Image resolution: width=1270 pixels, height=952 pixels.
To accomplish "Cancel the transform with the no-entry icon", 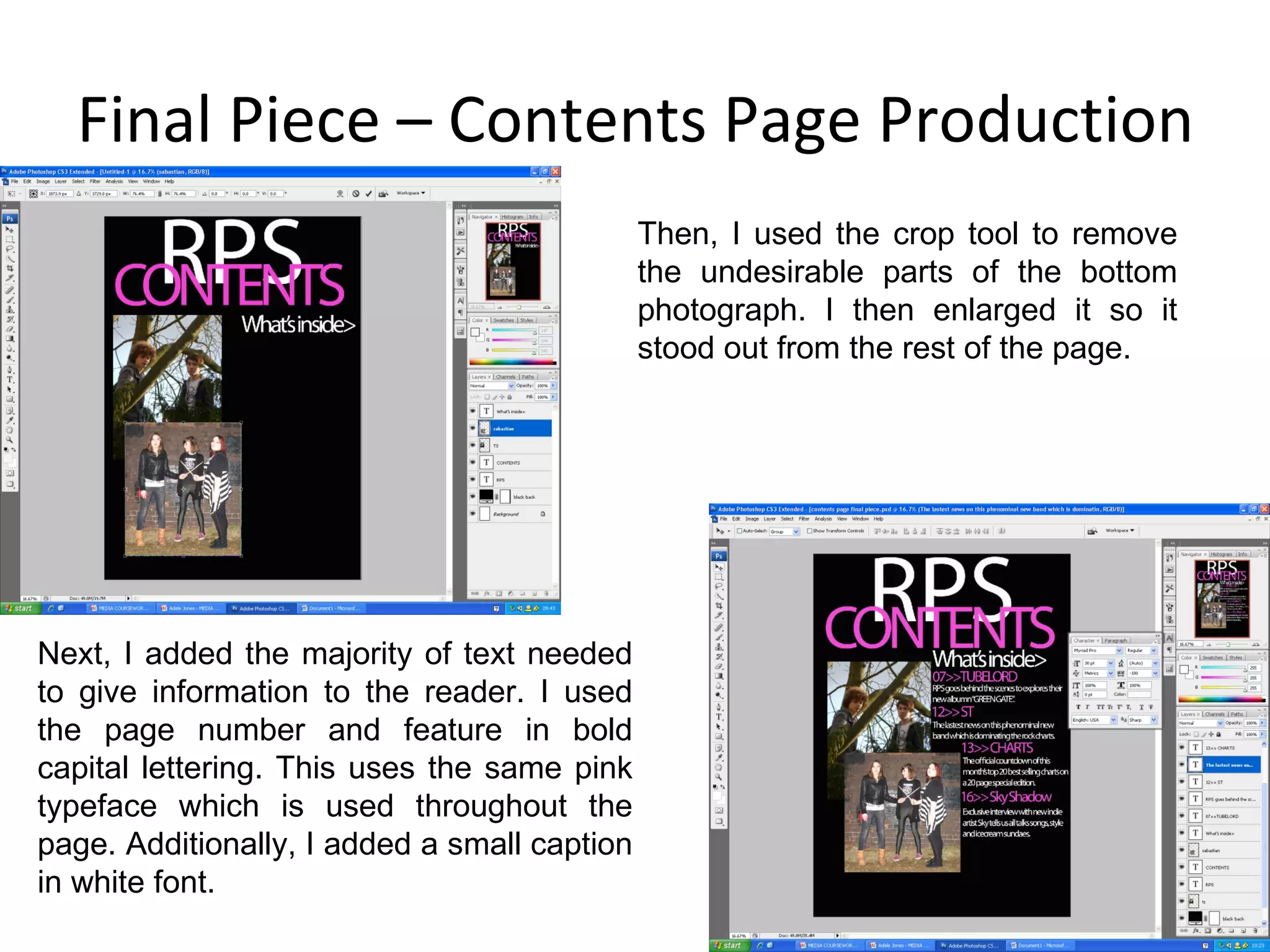I will (356, 193).
